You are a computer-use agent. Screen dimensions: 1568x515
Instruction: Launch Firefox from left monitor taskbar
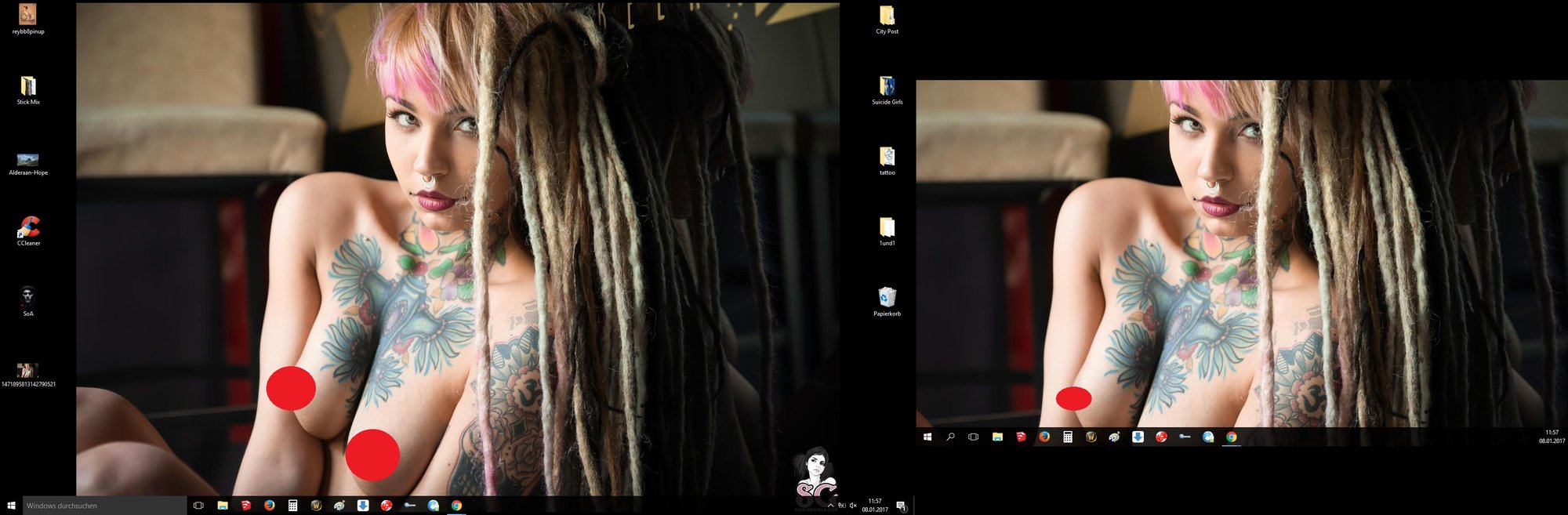(269, 506)
